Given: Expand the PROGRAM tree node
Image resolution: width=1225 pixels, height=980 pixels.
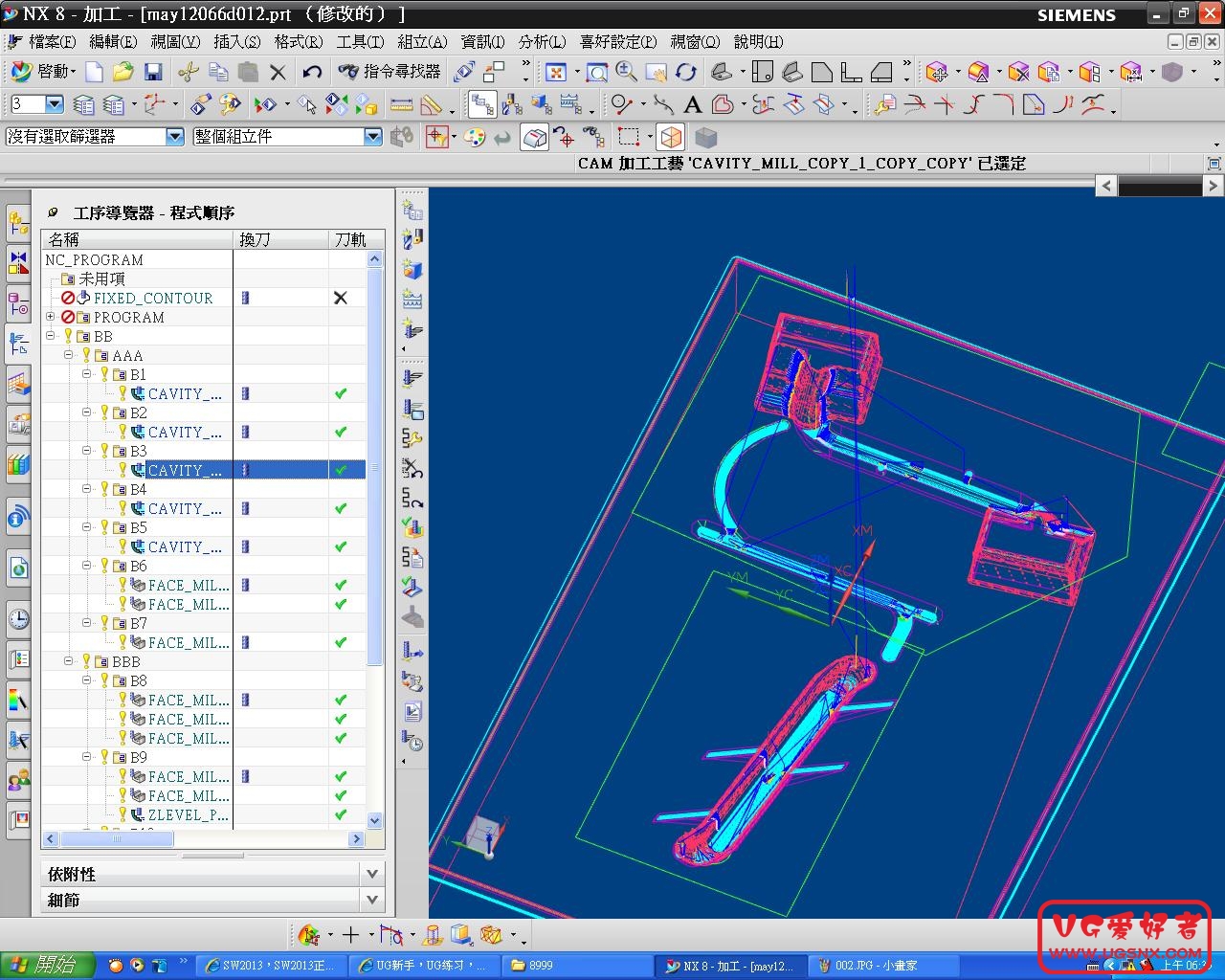Looking at the screenshot, I should (51, 317).
